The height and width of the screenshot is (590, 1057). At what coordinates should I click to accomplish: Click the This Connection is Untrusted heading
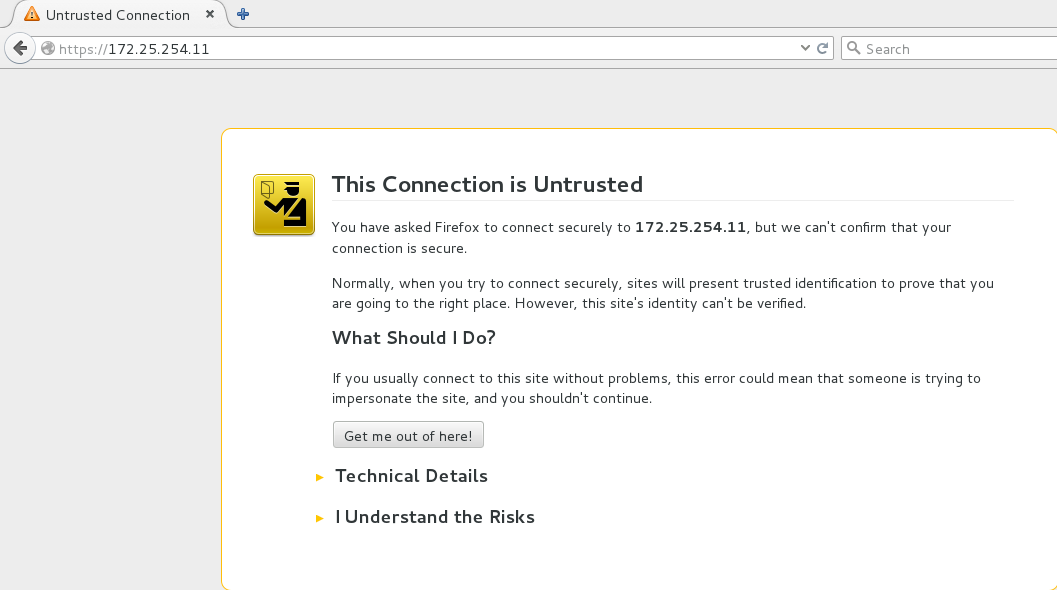coord(487,185)
